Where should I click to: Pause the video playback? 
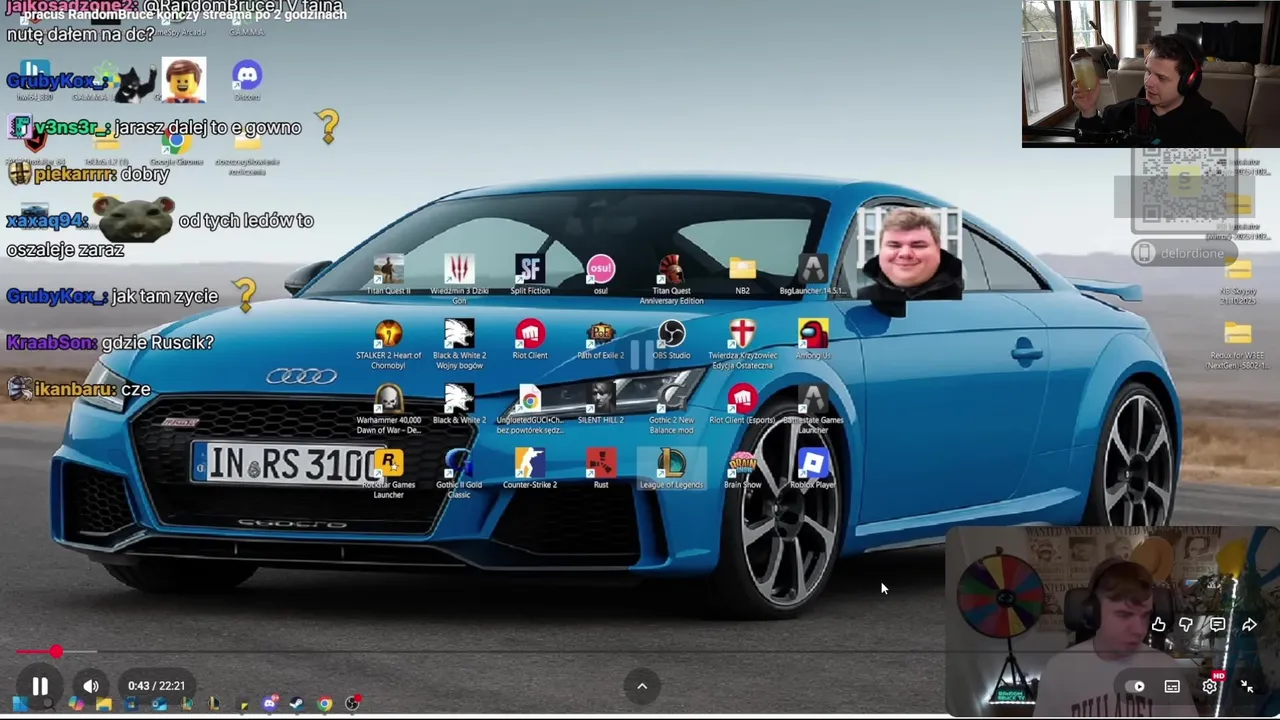40,686
